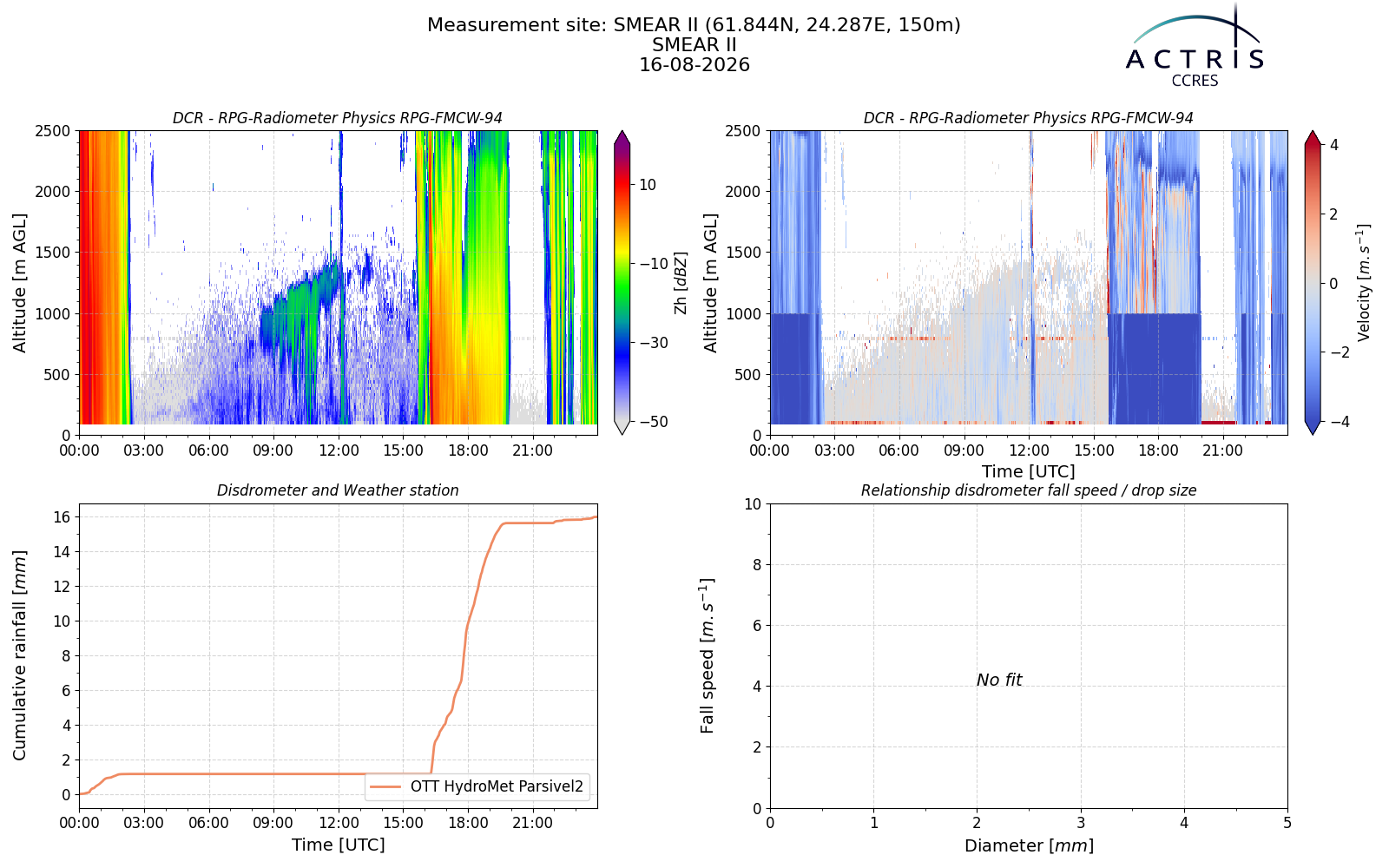Click the "2500" altitude tick on the velocity plot

click(x=743, y=131)
